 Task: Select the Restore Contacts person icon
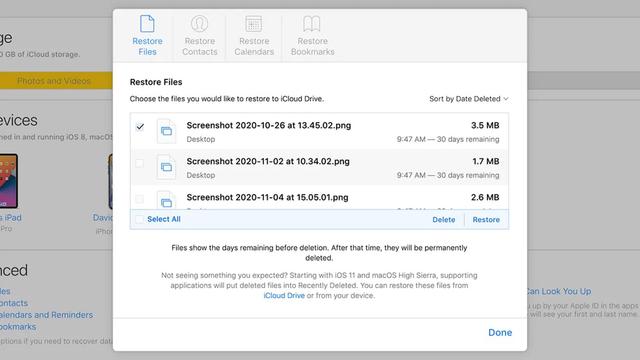(200, 24)
